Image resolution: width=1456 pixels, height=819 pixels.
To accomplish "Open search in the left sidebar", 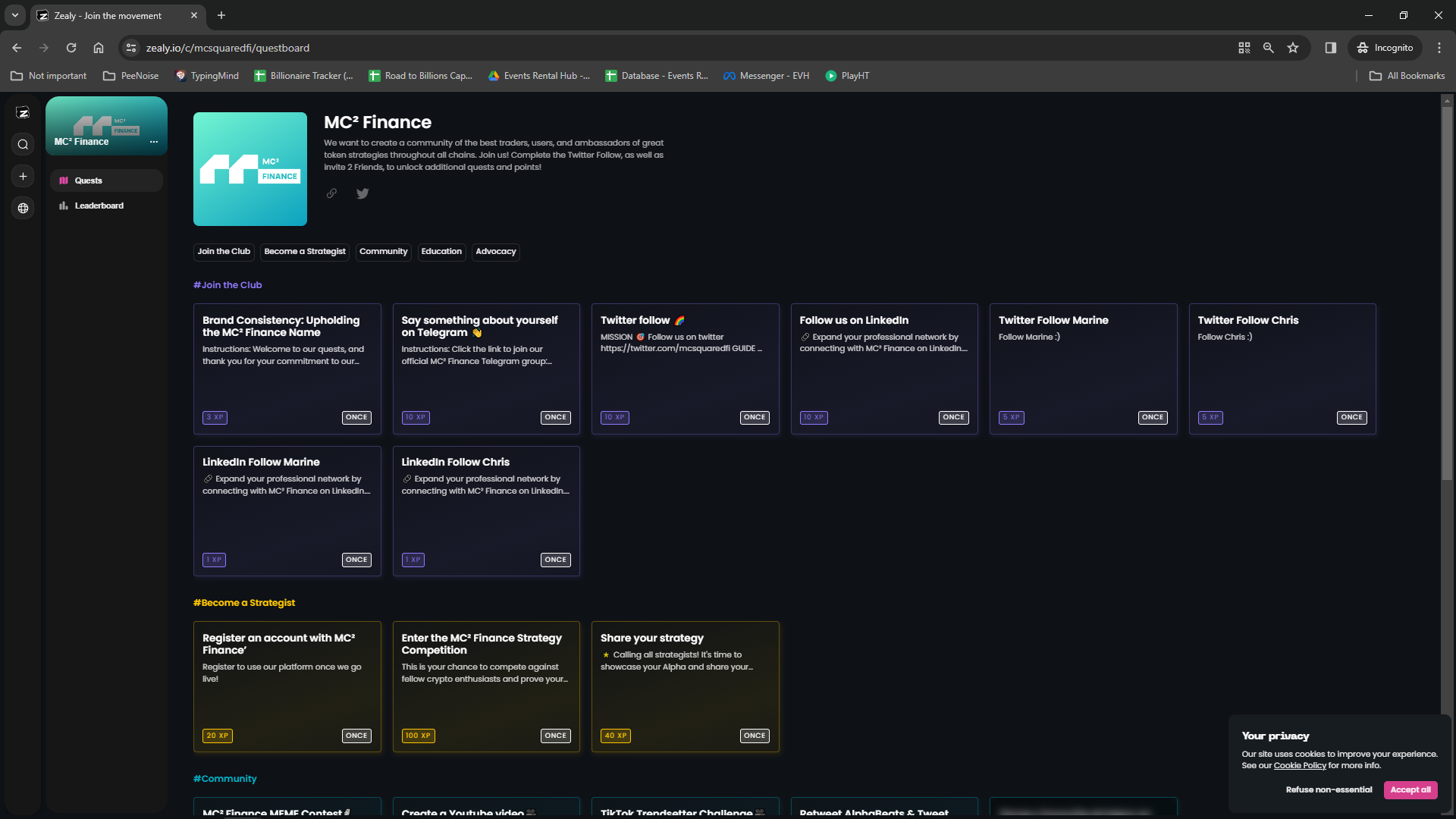I will [23, 145].
